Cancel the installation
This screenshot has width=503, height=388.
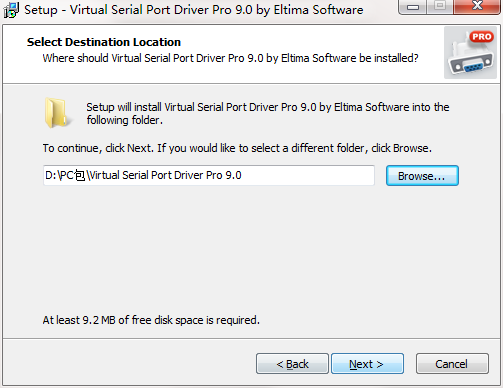[452, 364]
